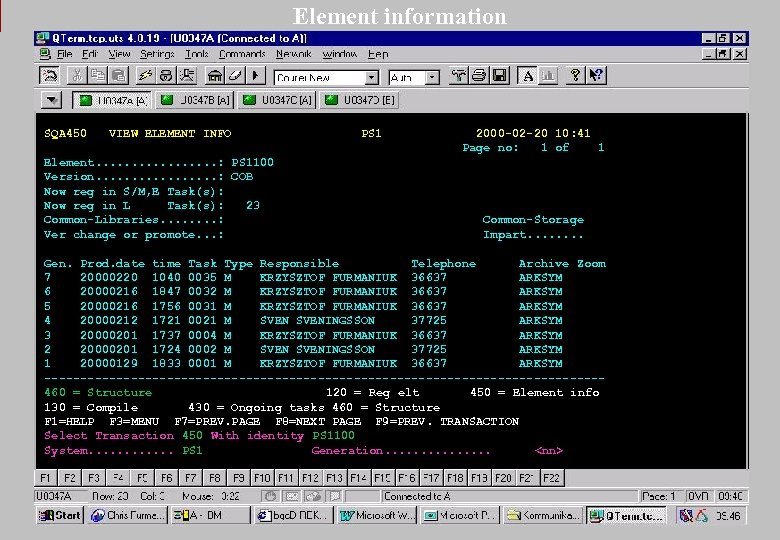The width and height of the screenshot is (780, 540).
Task: Click the F22 function key button
Action: [x=552, y=478]
